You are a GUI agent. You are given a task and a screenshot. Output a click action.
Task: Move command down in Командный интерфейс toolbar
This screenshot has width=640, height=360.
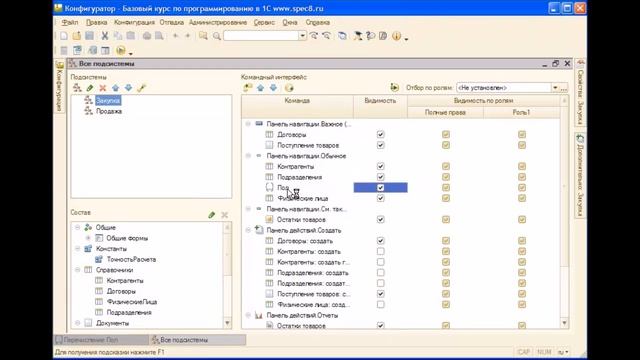(273, 88)
